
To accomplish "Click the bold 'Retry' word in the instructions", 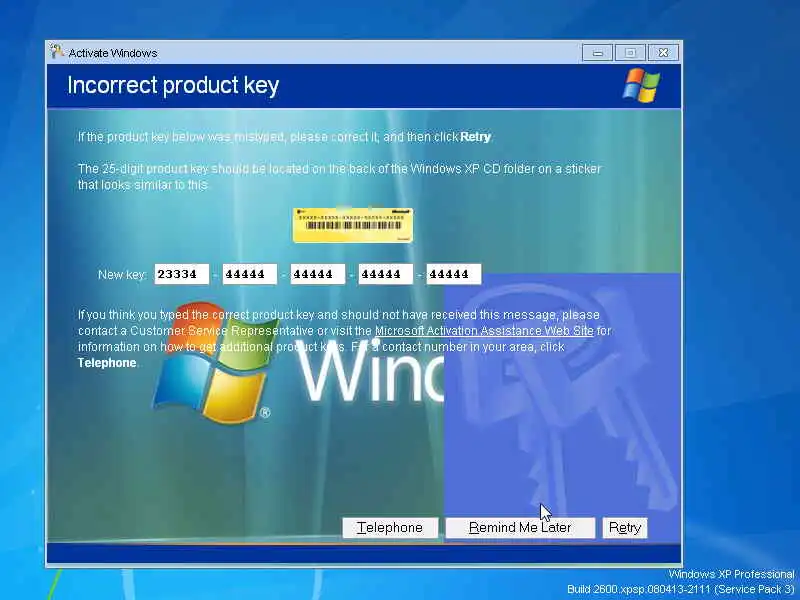I will coord(475,137).
